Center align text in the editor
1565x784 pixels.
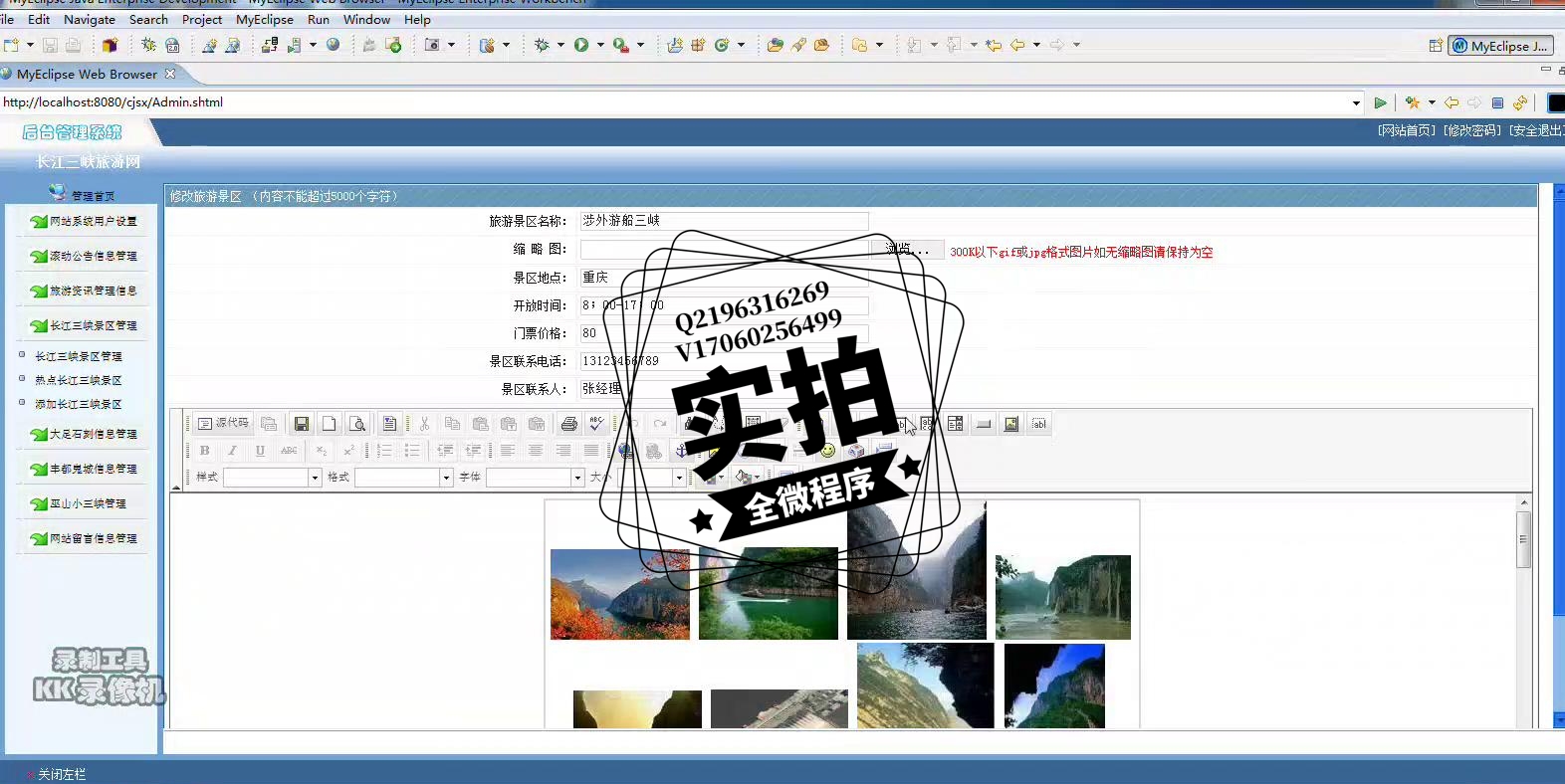[x=536, y=451]
